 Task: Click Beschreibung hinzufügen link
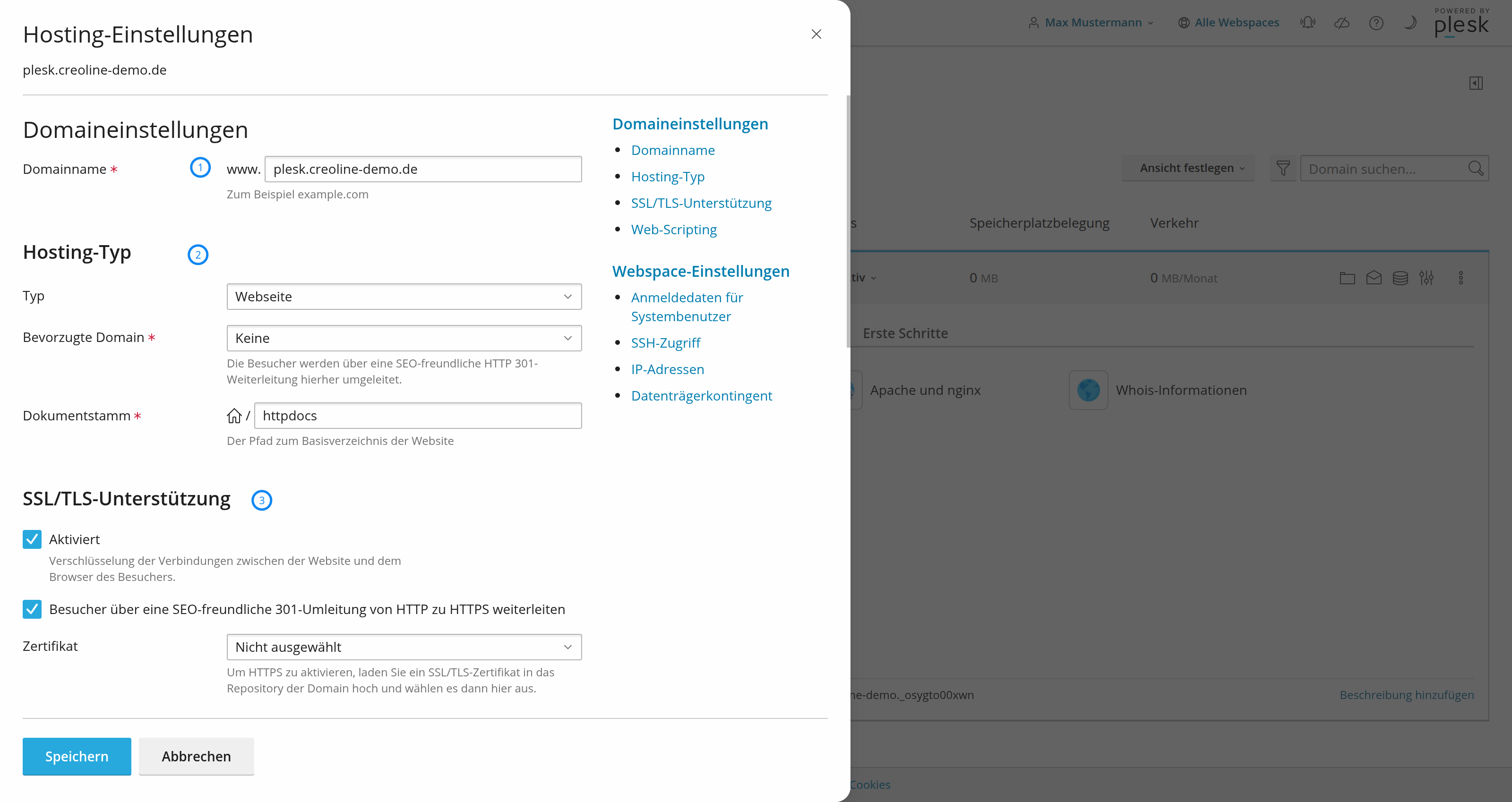[1406, 695]
